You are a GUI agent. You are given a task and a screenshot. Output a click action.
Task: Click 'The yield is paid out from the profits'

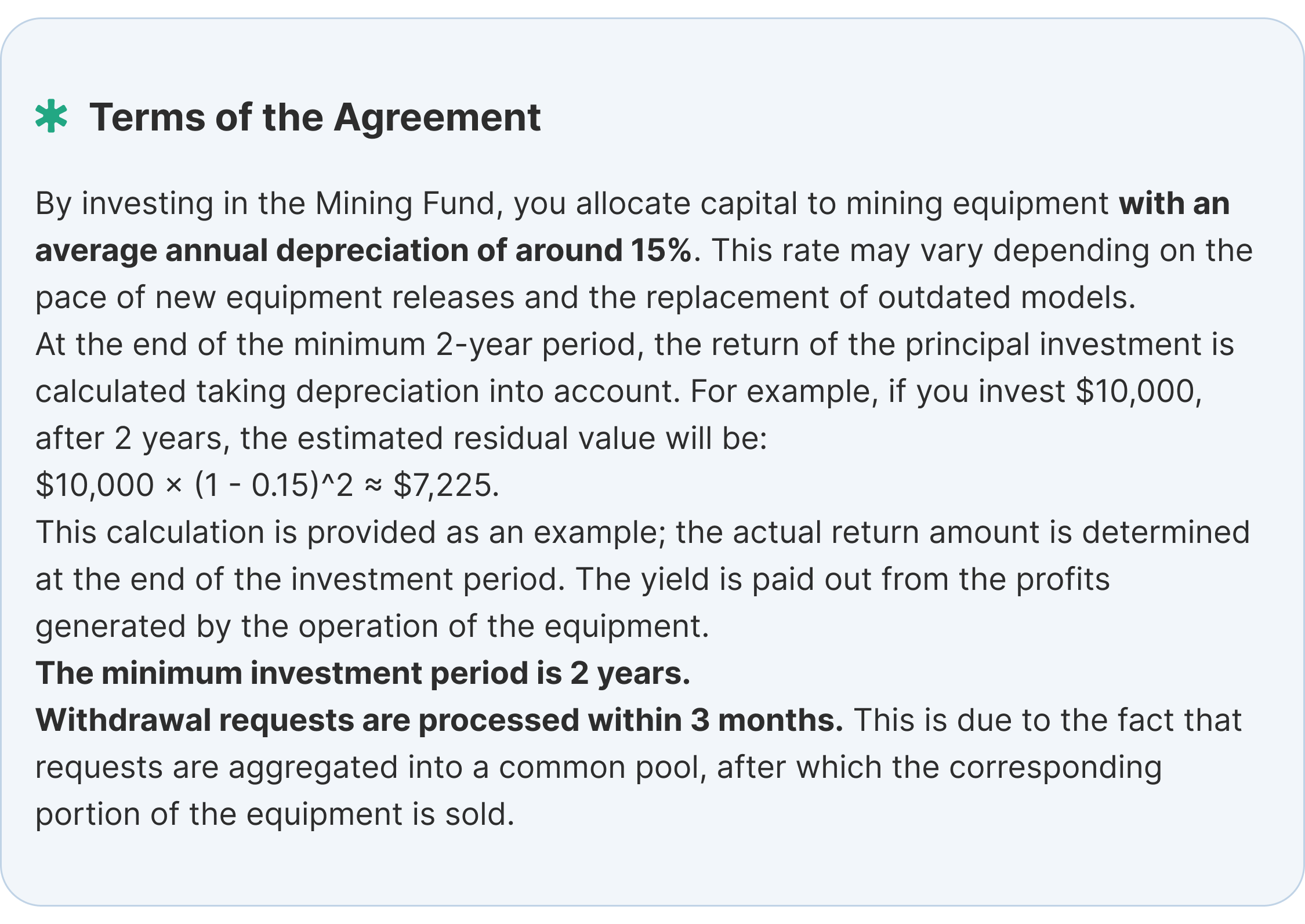coord(842,579)
